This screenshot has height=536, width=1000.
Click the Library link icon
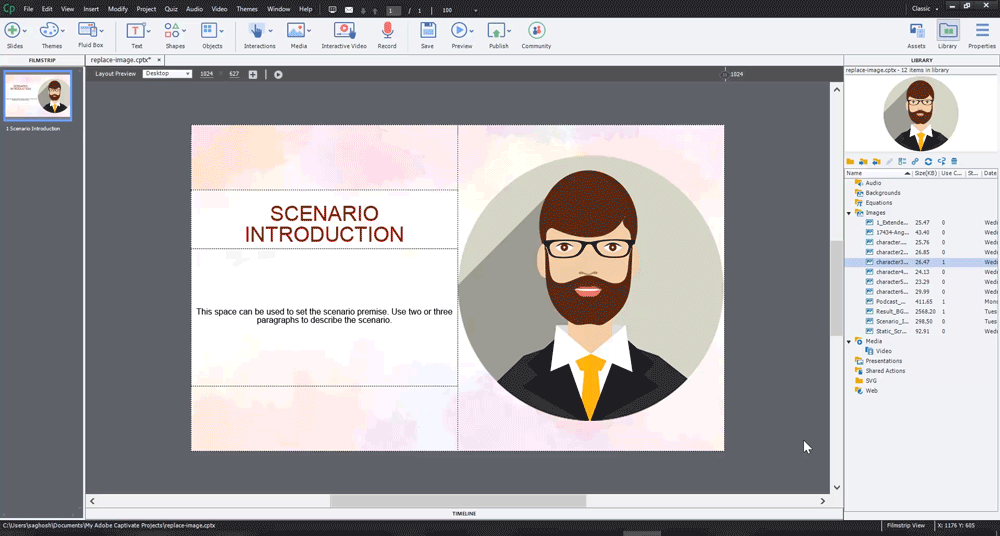pyautogui.click(x=915, y=161)
